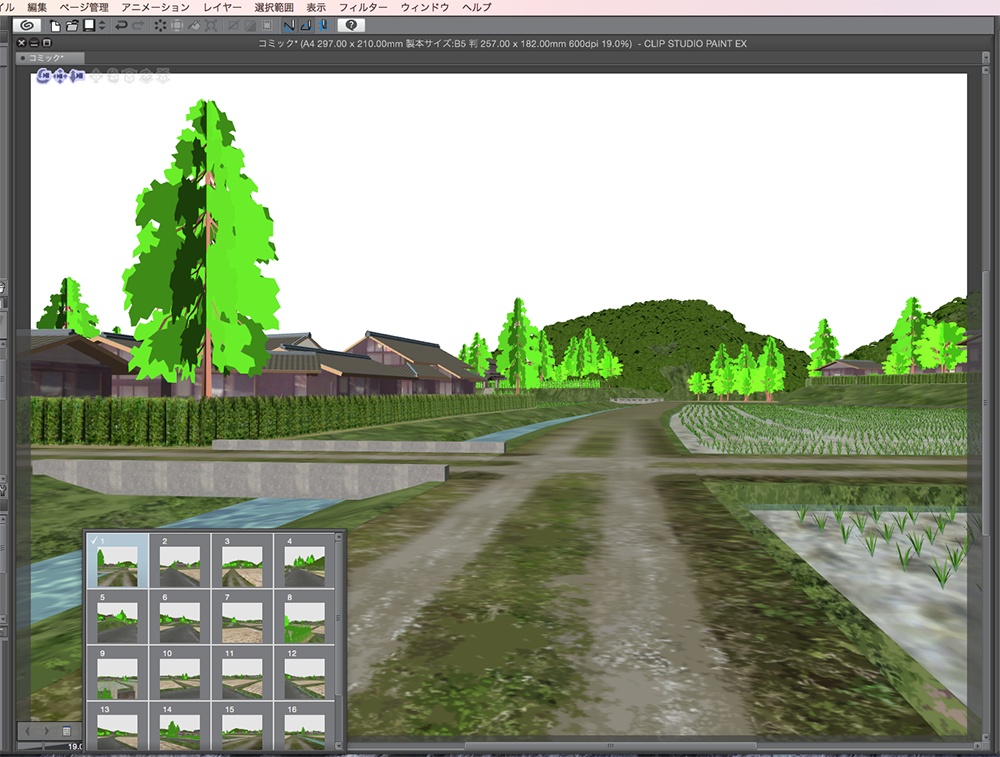Select the 3D camera move tool
Screen dimensions: 1000x757
coord(58,75)
